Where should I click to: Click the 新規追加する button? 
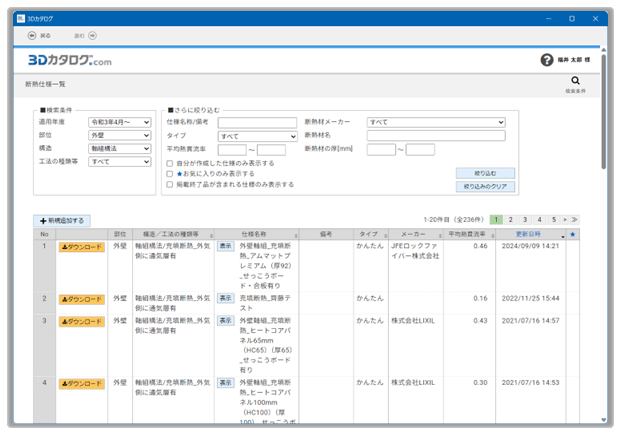[63, 220]
